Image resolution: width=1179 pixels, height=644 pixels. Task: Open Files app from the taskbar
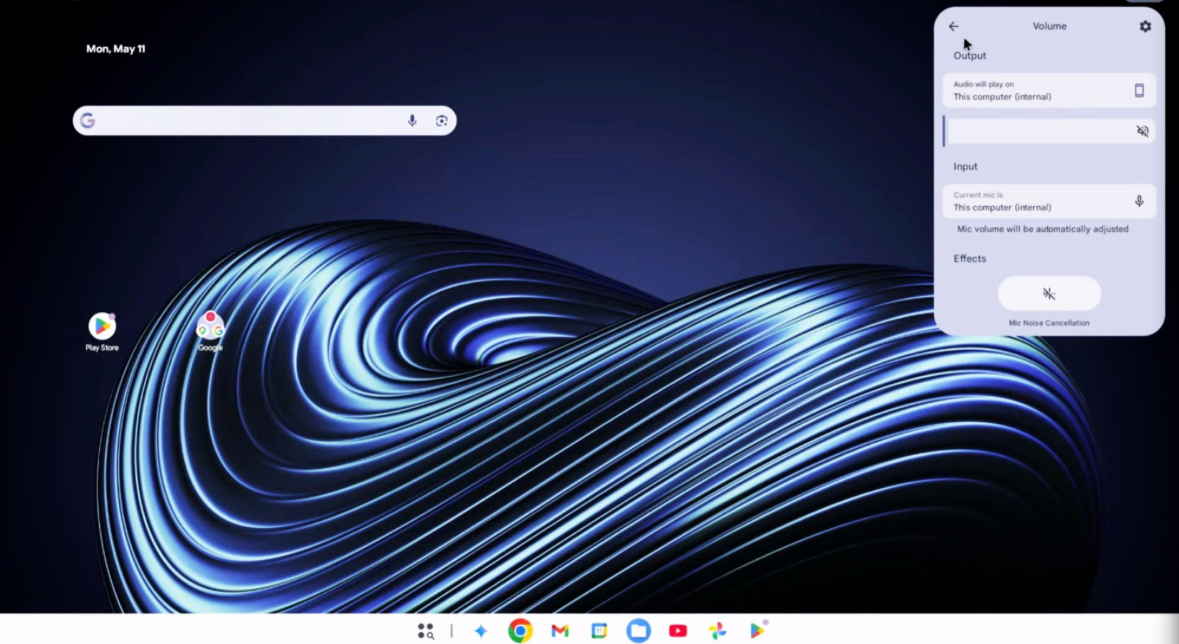click(x=638, y=630)
